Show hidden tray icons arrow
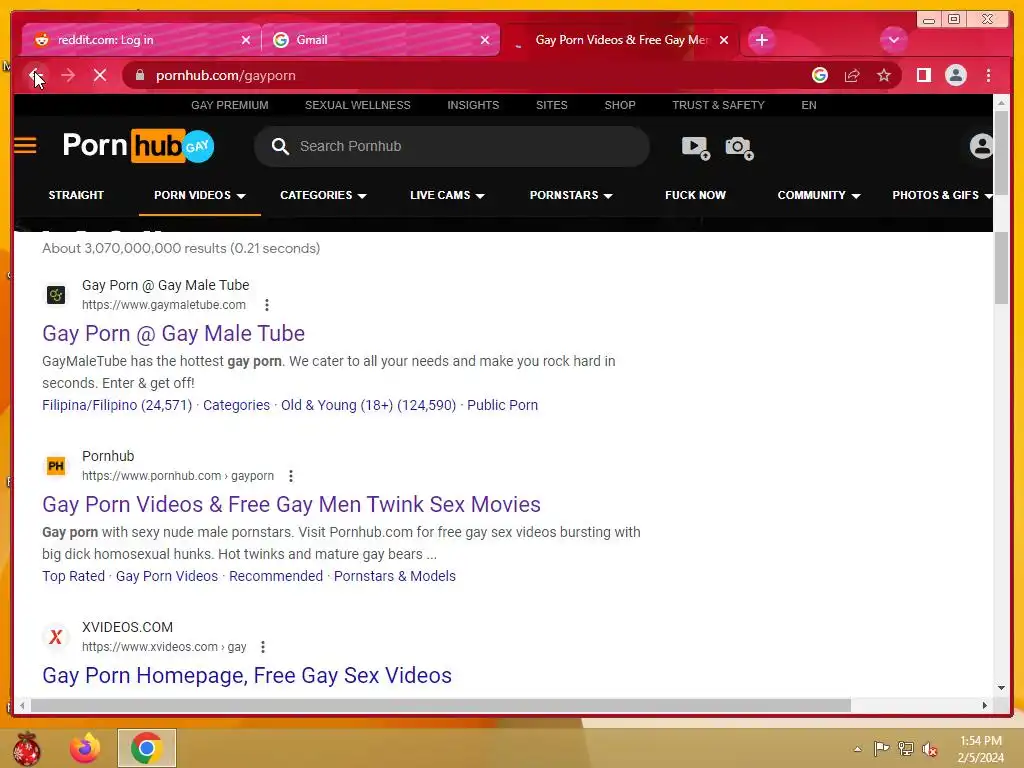Screen dimensions: 1024x768 (857, 749)
